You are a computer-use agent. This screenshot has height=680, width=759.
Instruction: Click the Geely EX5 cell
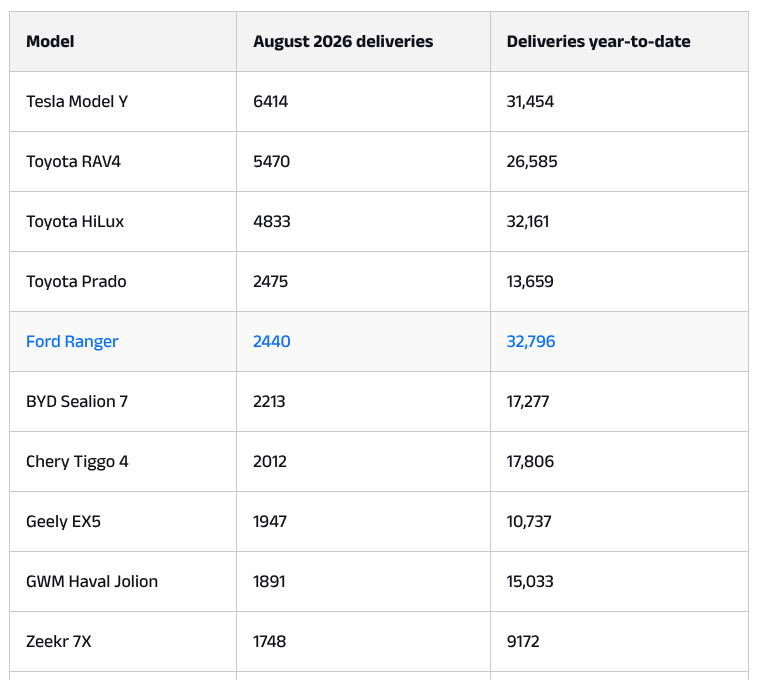123,522
